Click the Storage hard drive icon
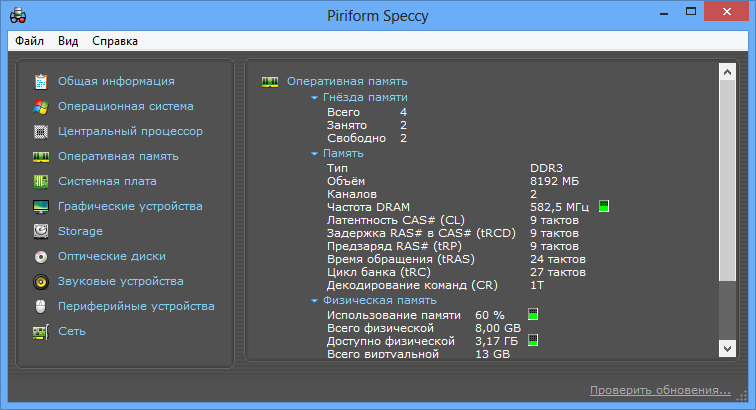 point(41,232)
